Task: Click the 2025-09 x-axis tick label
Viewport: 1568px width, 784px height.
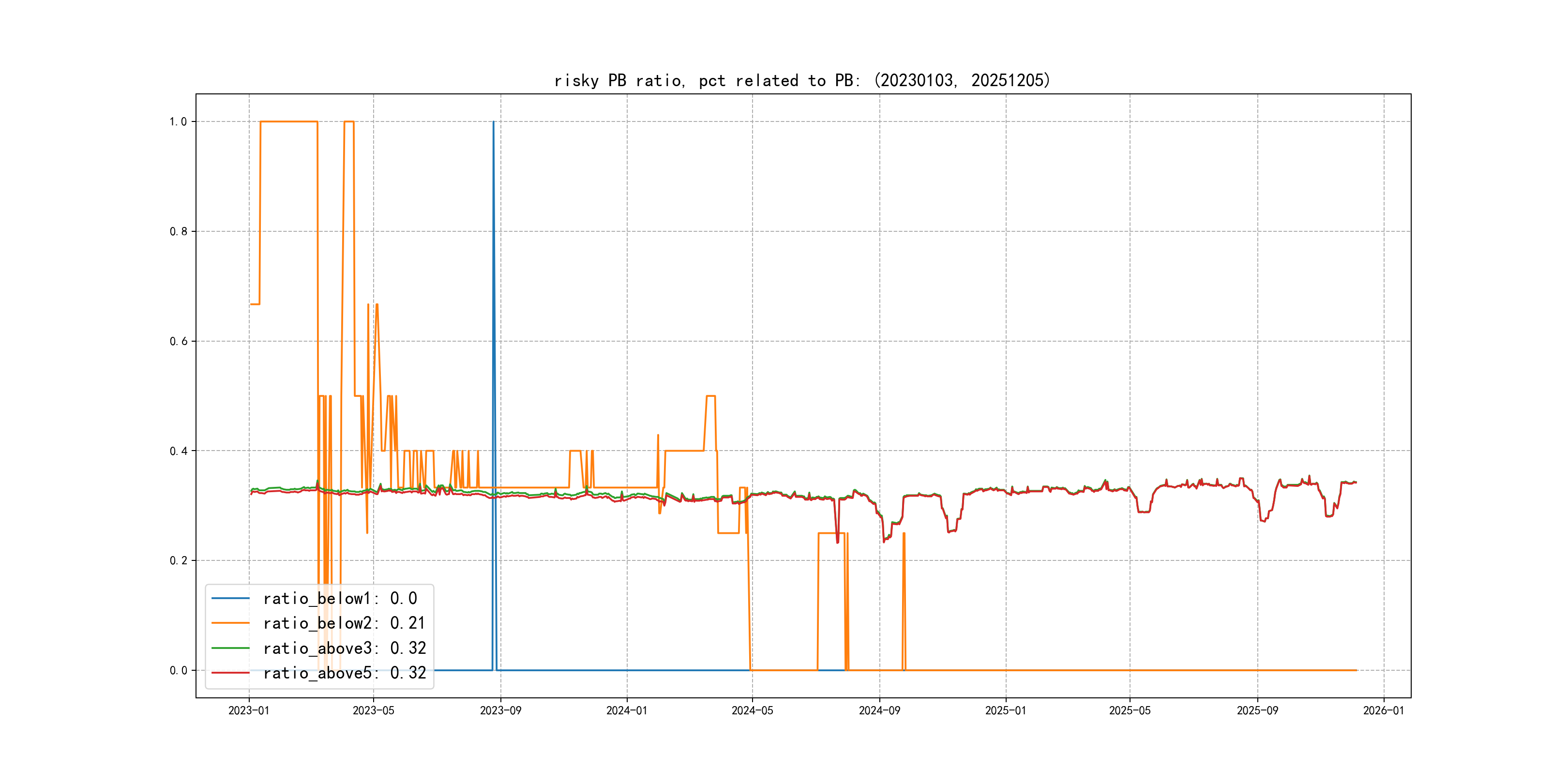Action: (x=1258, y=711)
